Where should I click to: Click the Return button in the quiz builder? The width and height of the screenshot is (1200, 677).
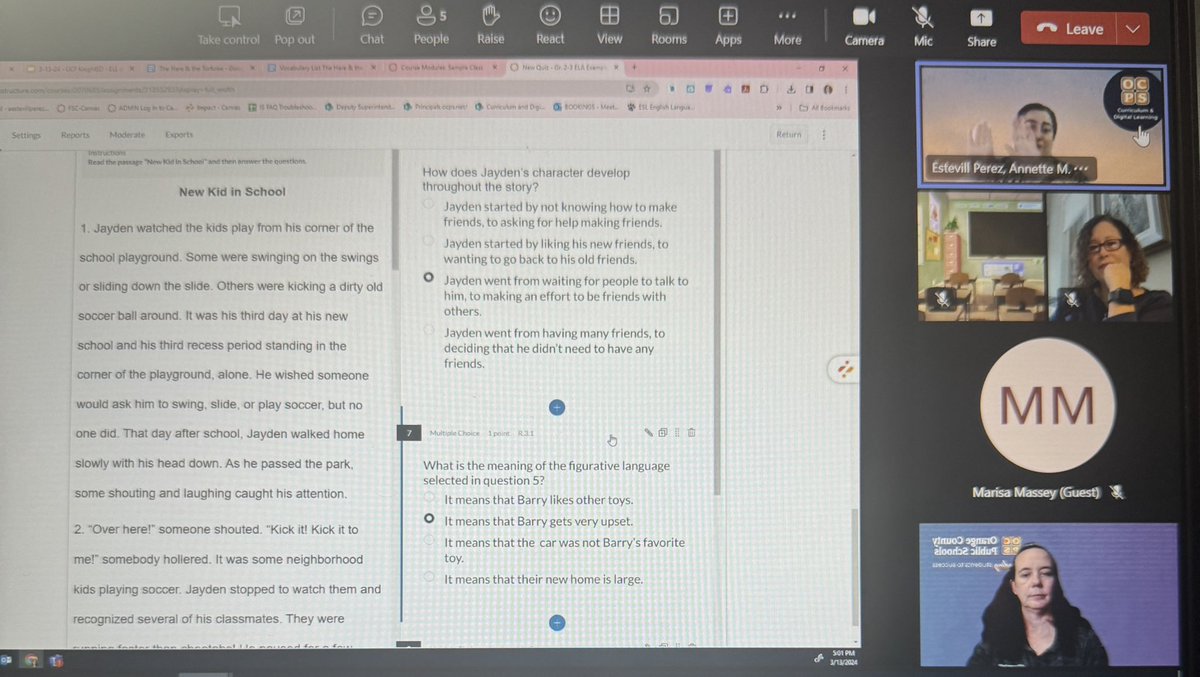(x=789, y=134)
